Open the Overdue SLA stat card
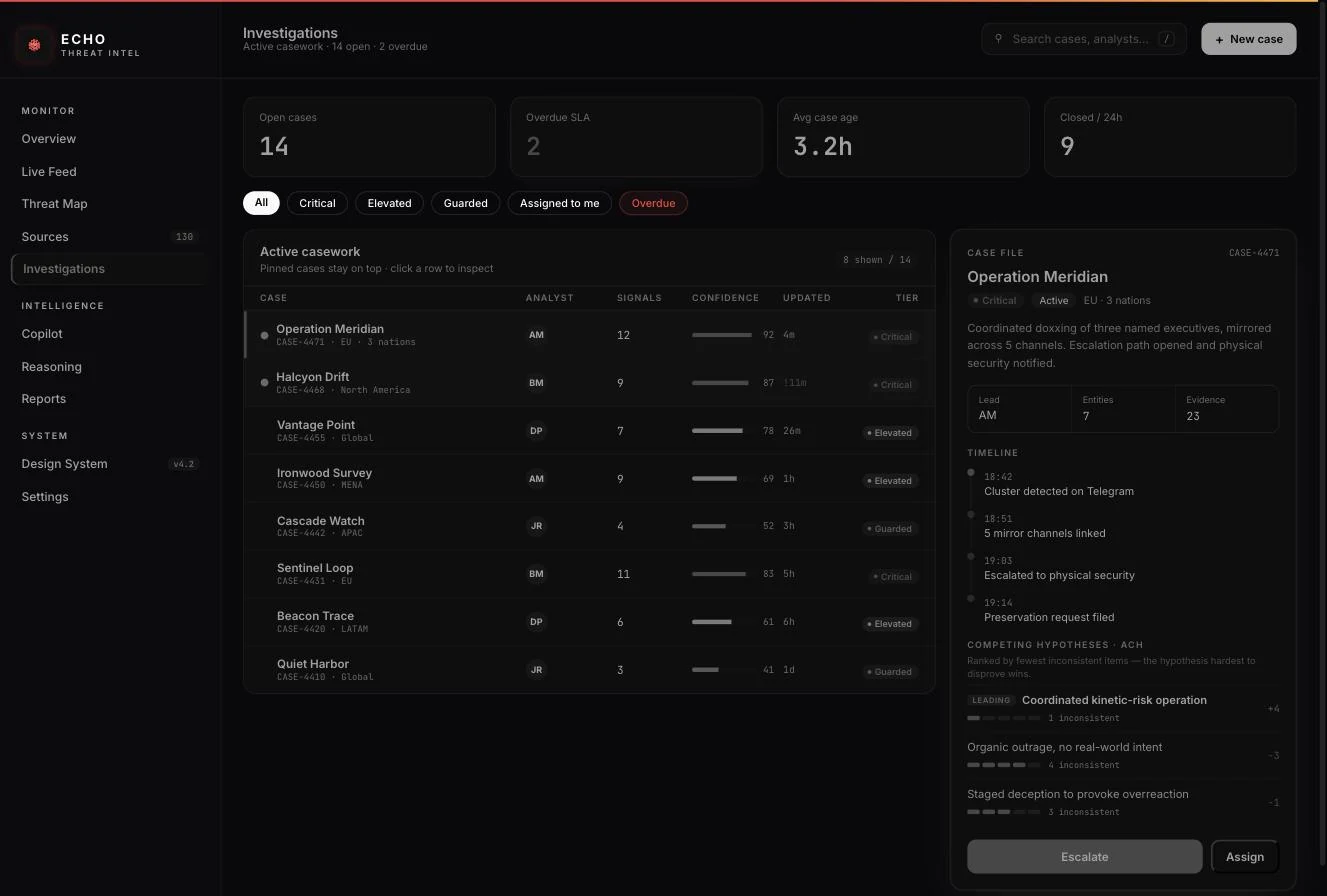This screenshot has height=896, width=1327. pos(636,137)
